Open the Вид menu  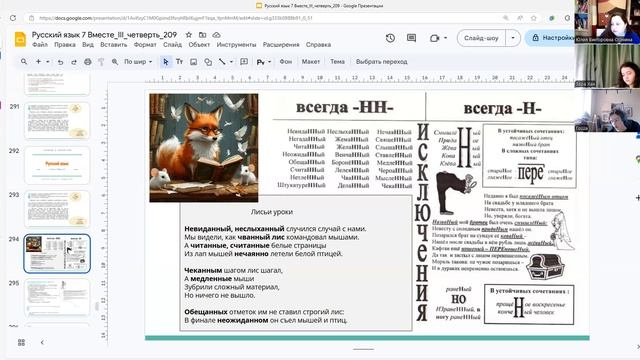pos(88,44)
